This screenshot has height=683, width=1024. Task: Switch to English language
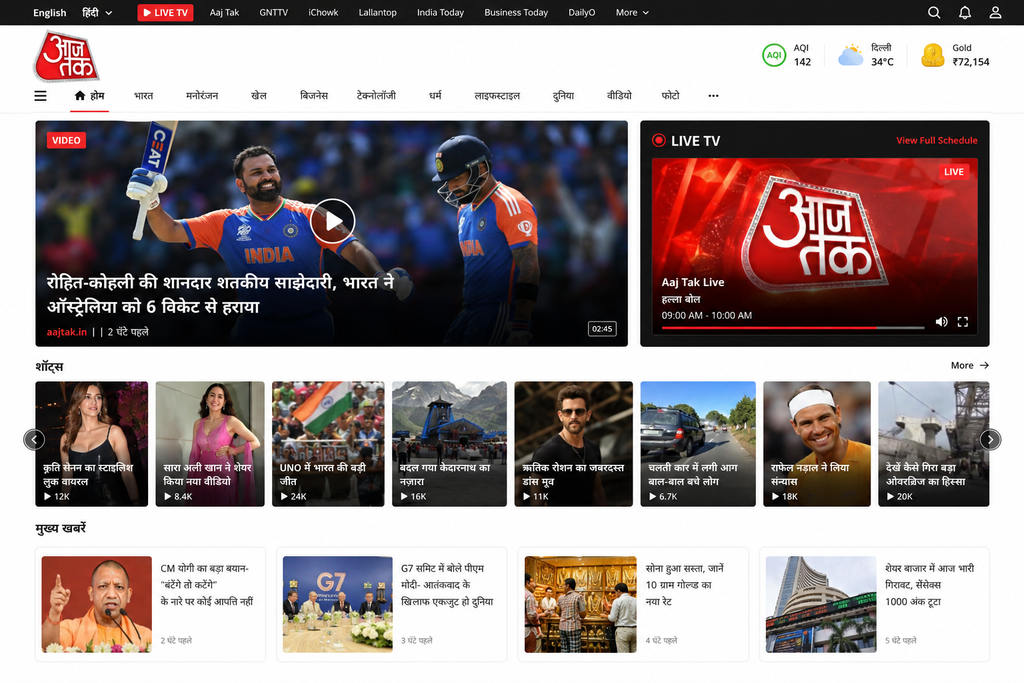click(50, 12)
